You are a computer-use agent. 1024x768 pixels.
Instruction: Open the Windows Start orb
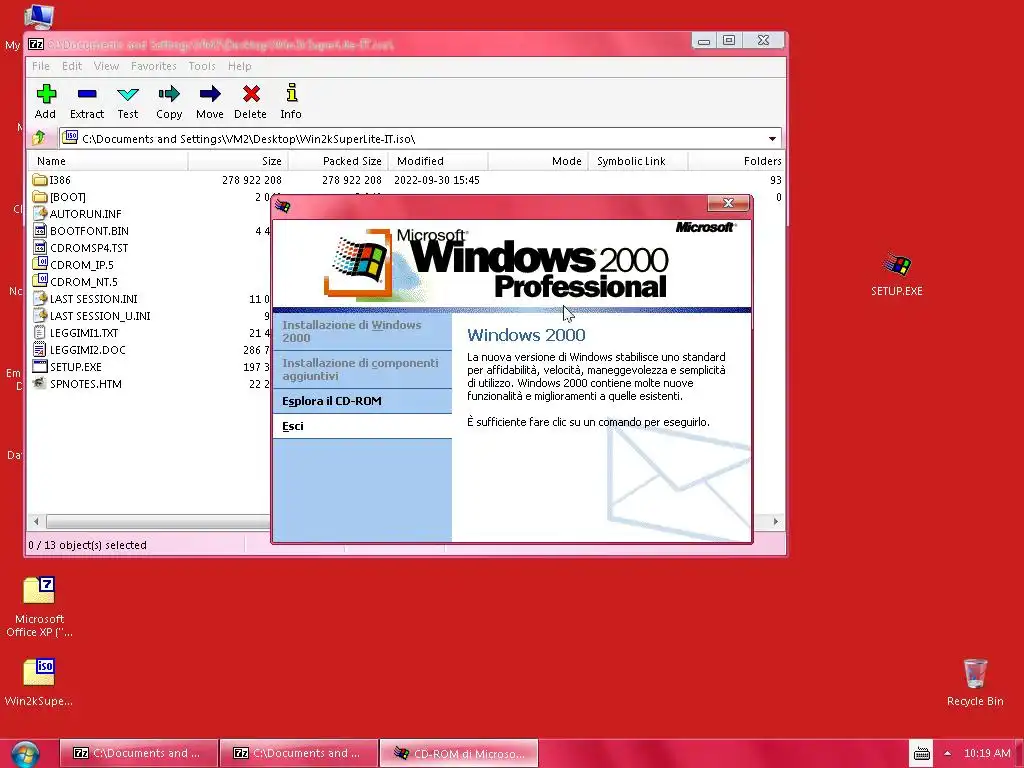coord(25,754)
